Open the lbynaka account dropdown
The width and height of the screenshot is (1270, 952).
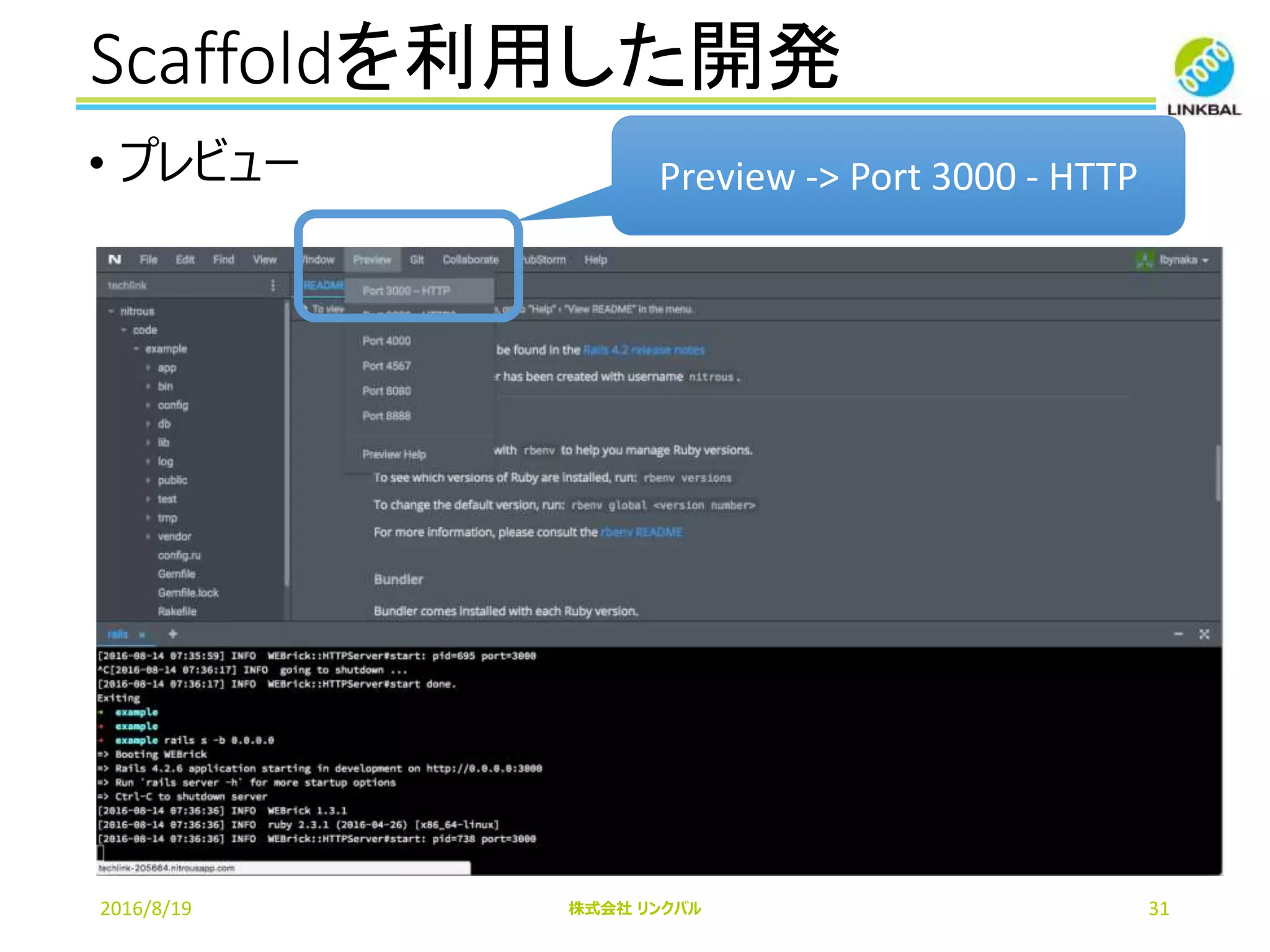pos(1184,260)
